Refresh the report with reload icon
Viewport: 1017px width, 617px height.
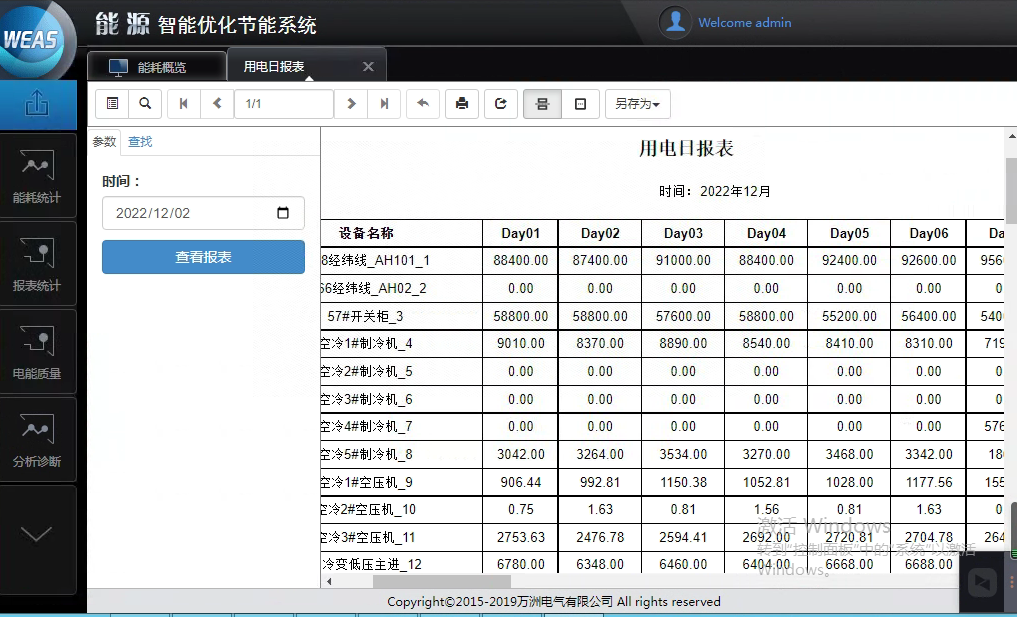click(x=501, y=103)
